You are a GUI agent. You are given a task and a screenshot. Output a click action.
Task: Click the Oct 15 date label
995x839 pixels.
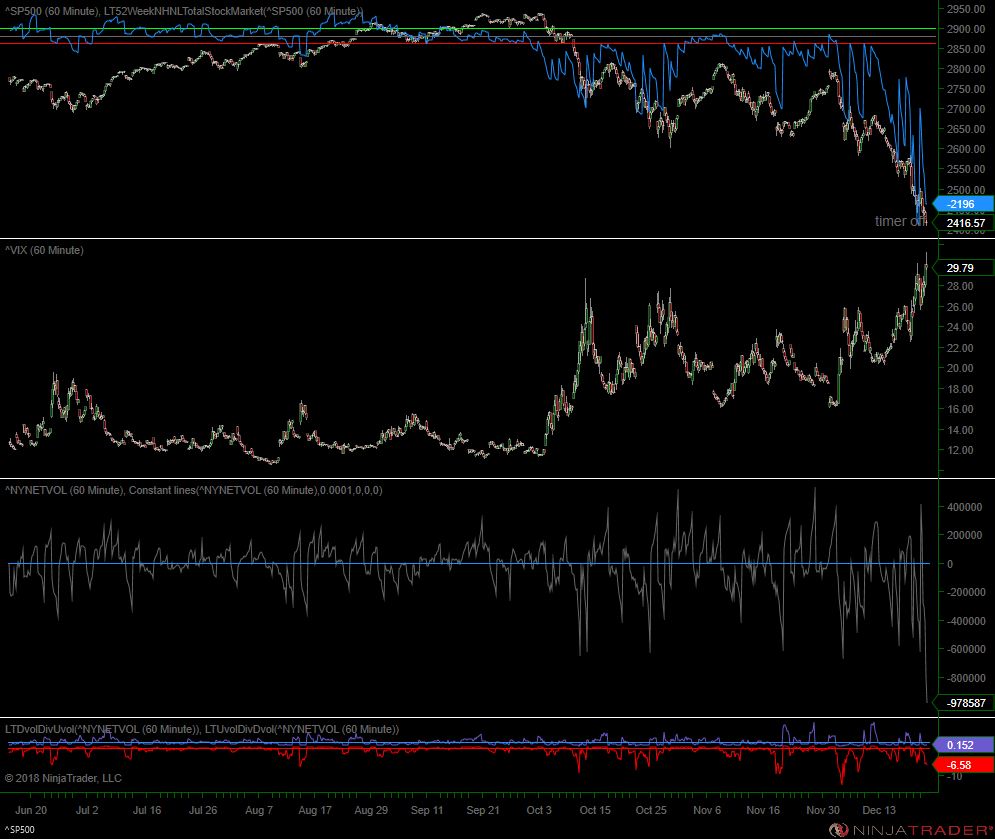point(595,810)
